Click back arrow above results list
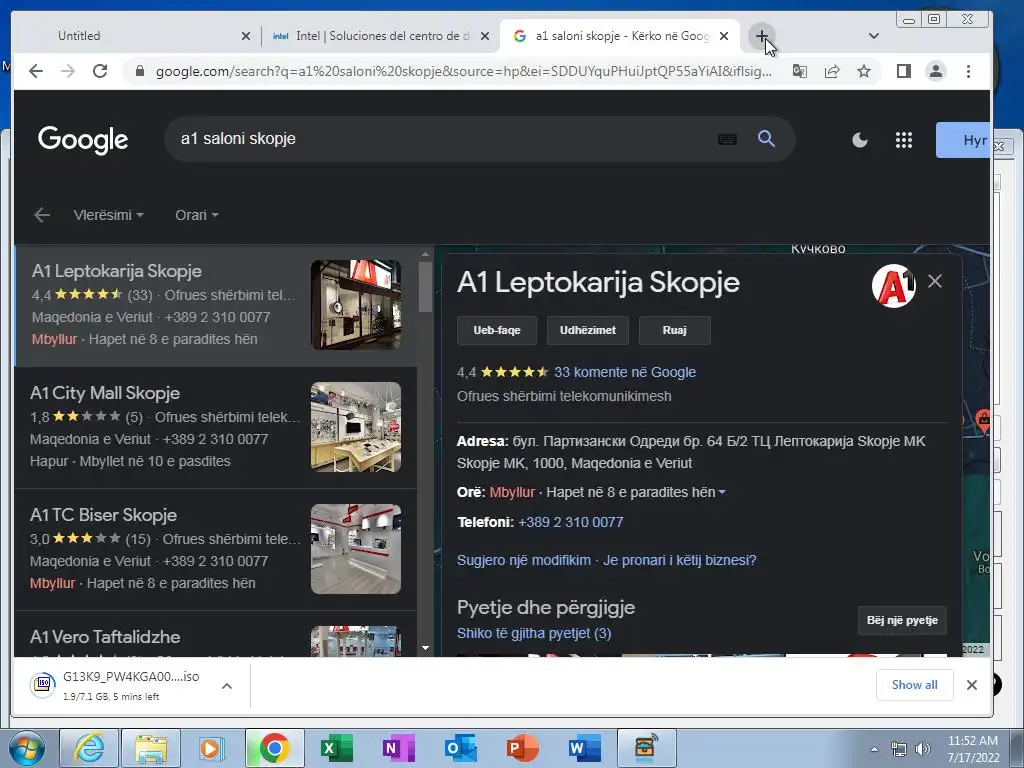1024x768 pixels. coord(42,215)
